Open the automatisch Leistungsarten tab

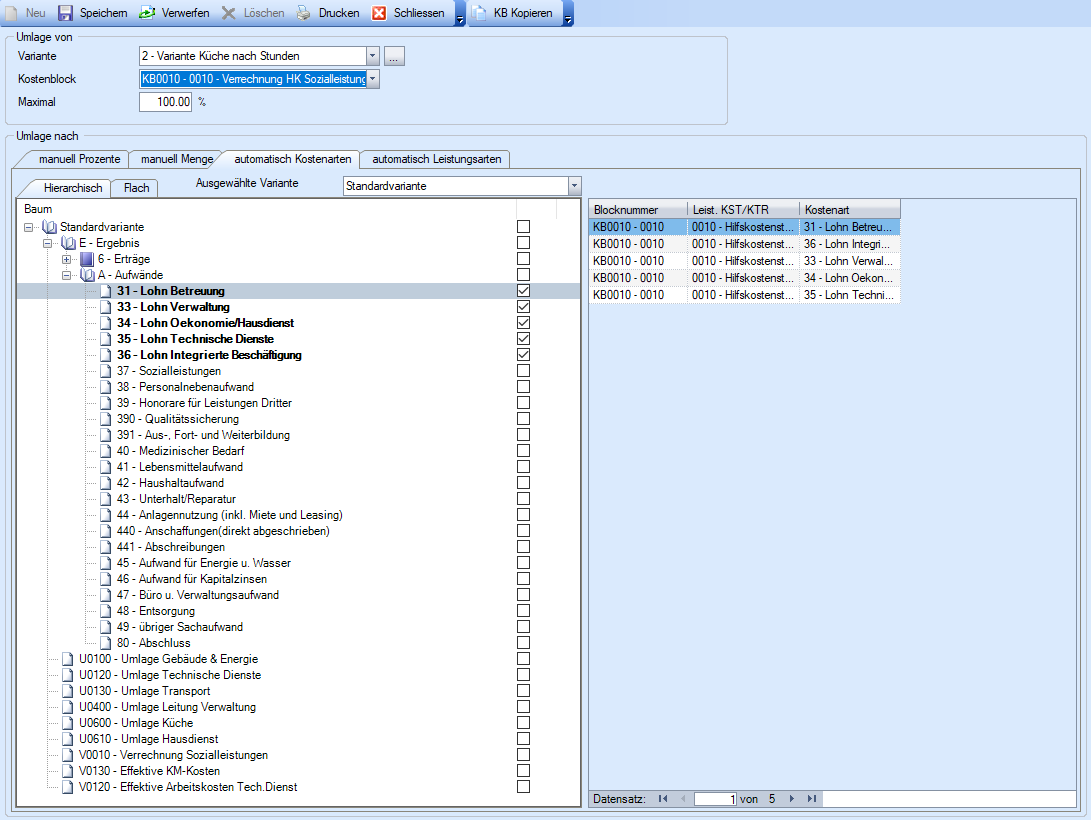[x=438, y=159]
